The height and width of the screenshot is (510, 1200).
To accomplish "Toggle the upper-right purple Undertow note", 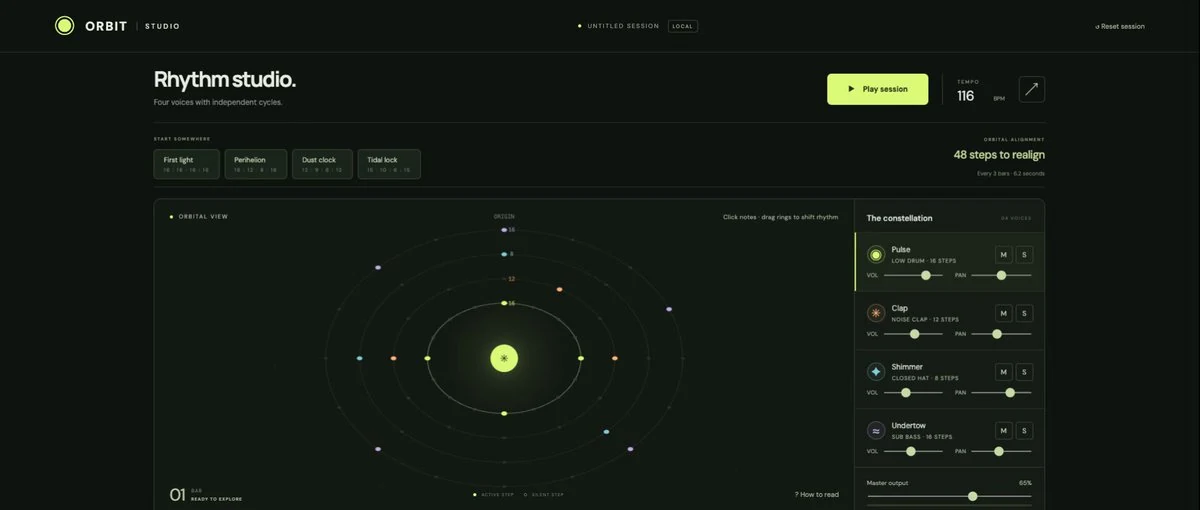I will [669, 310].
